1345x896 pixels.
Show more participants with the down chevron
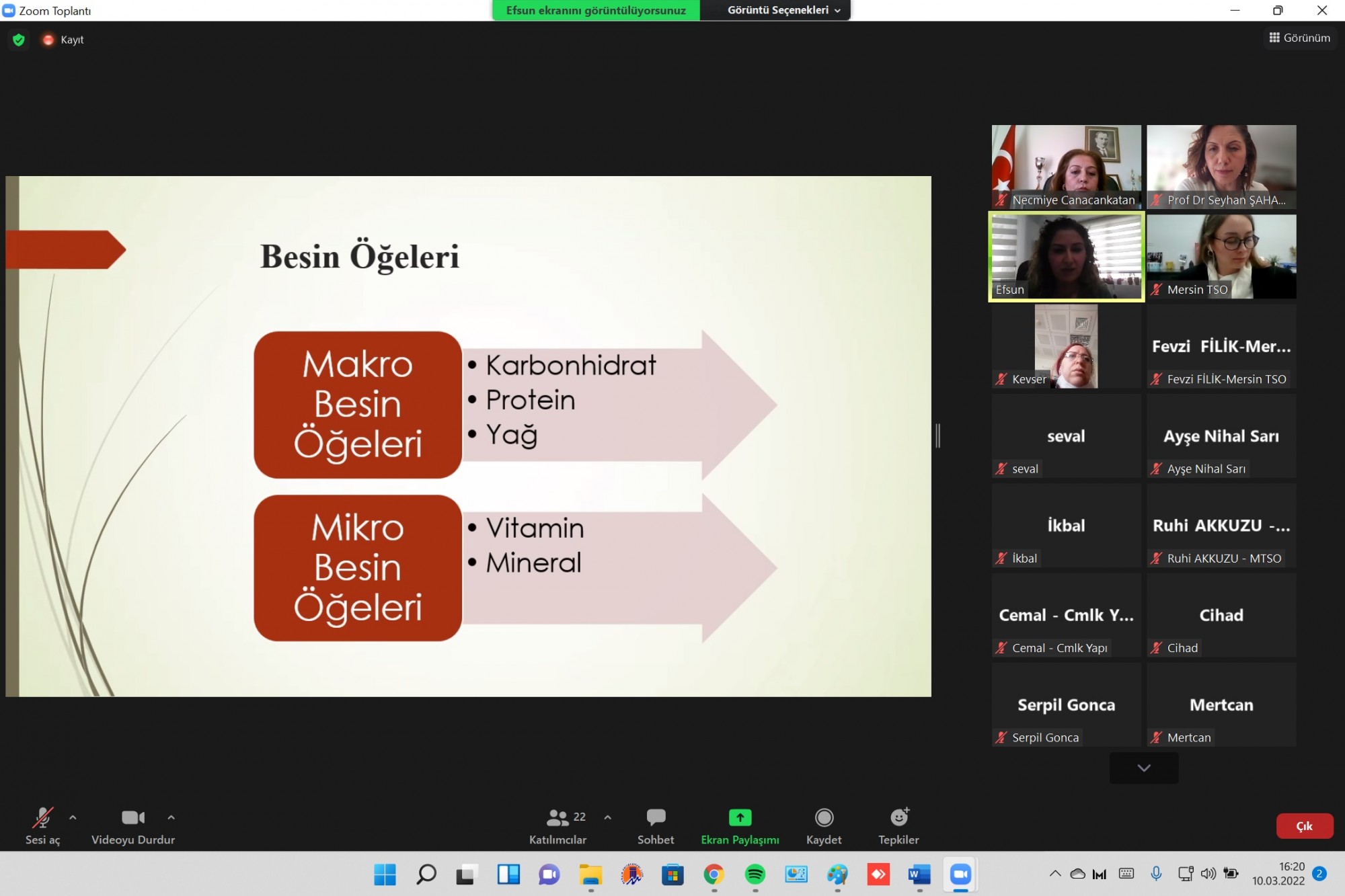[x=1143, y=768]
